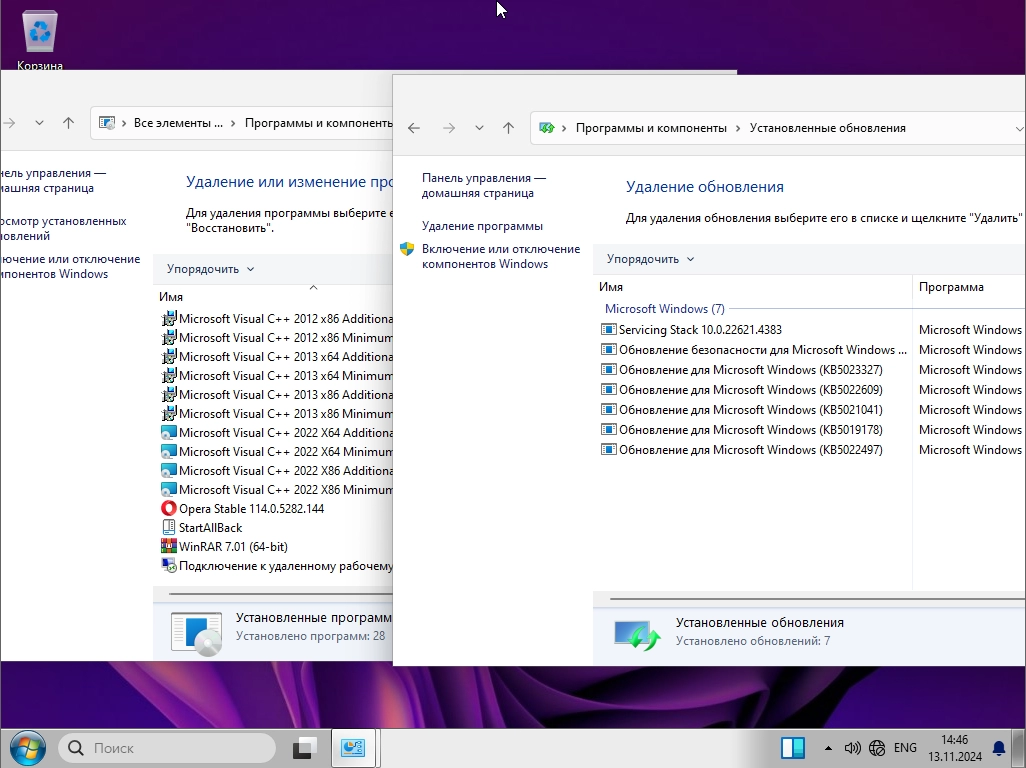Screen dimensions: 1026x768
Task: Select Microsoft Visual C++ 2022 X86 Minimum
Action: pos(277,489)
